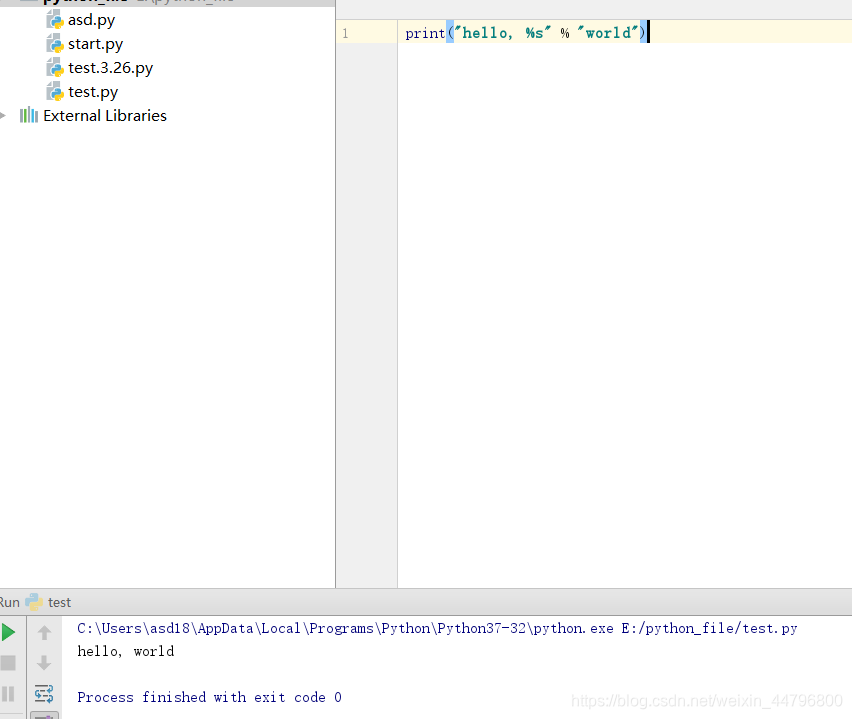Expand External Libraries arrow
This screenshot has height=719, width=852.
pos(3,115)
